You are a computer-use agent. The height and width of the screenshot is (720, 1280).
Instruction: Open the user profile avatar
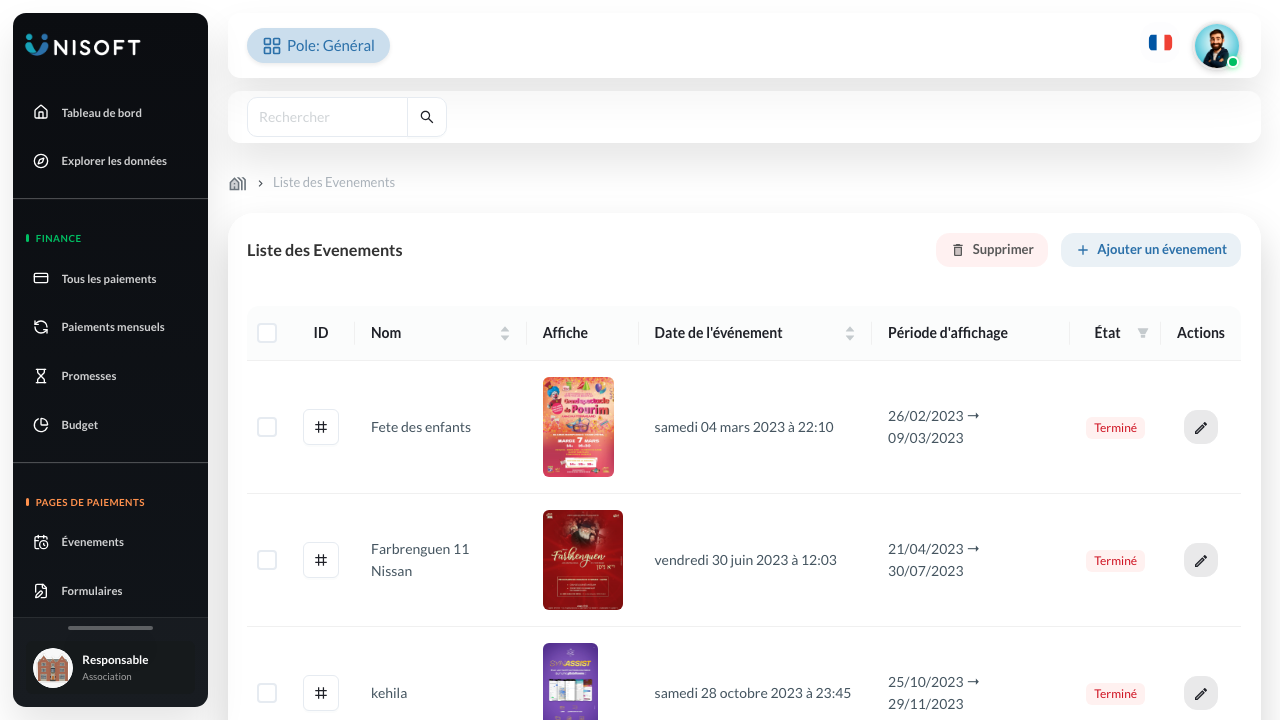click(1217, 46)
